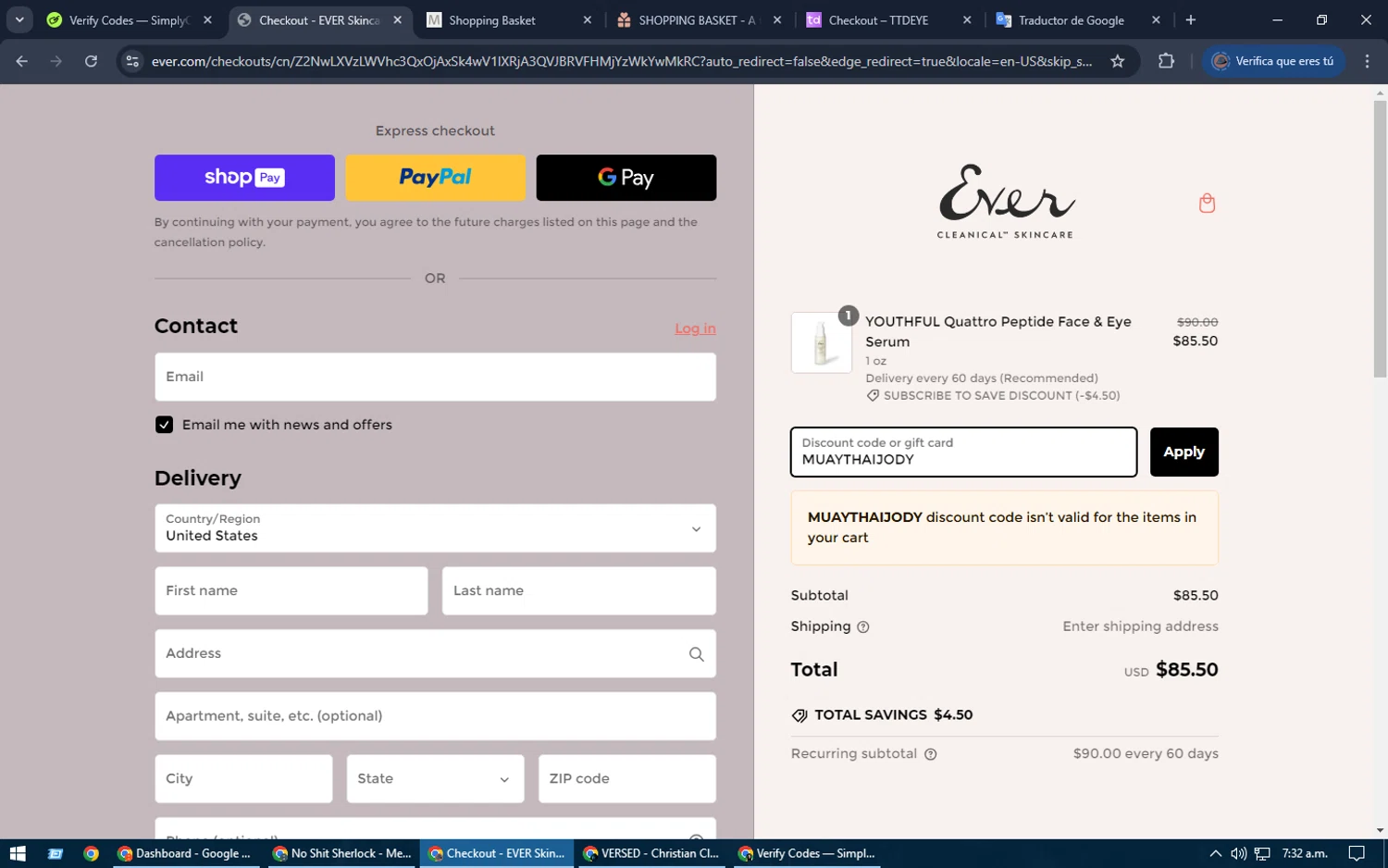Click the EVER Skincare logo

(x=1005, y=202)
